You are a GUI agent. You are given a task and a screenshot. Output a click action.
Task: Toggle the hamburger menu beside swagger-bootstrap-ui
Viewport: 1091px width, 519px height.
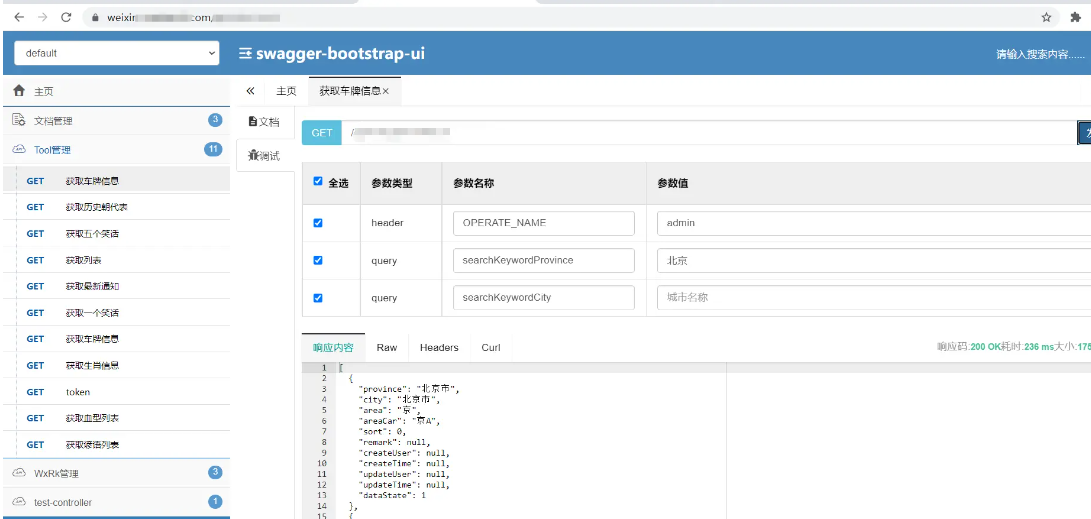point(245,53)
